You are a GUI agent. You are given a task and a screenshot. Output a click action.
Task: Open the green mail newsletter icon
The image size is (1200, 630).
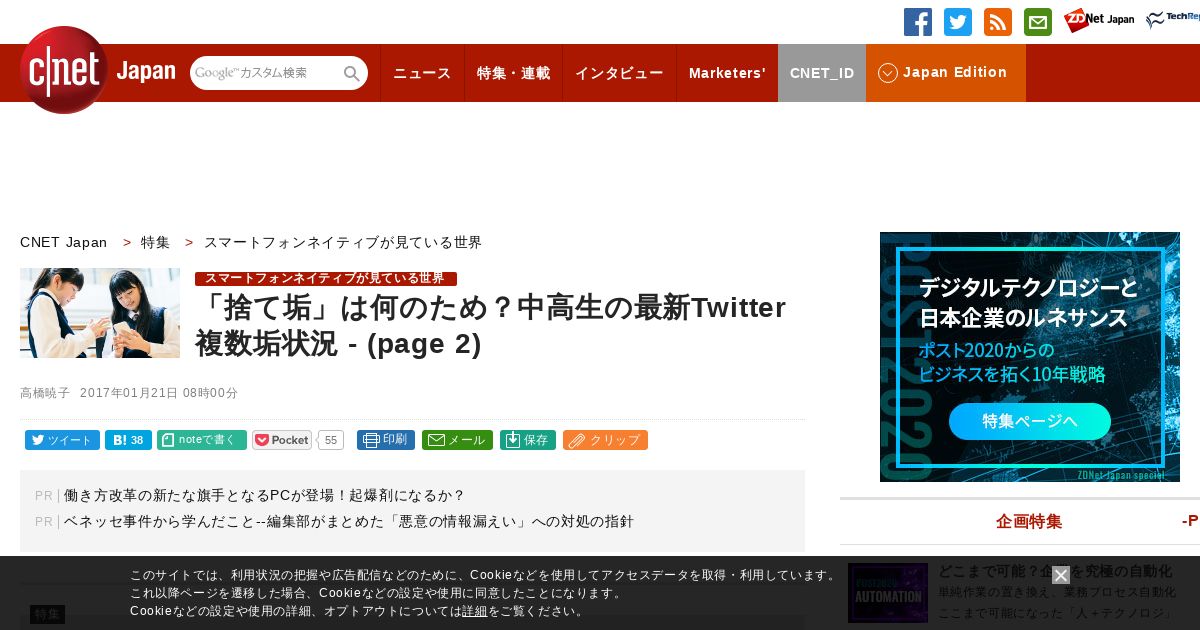click(x=1038, y=22)
